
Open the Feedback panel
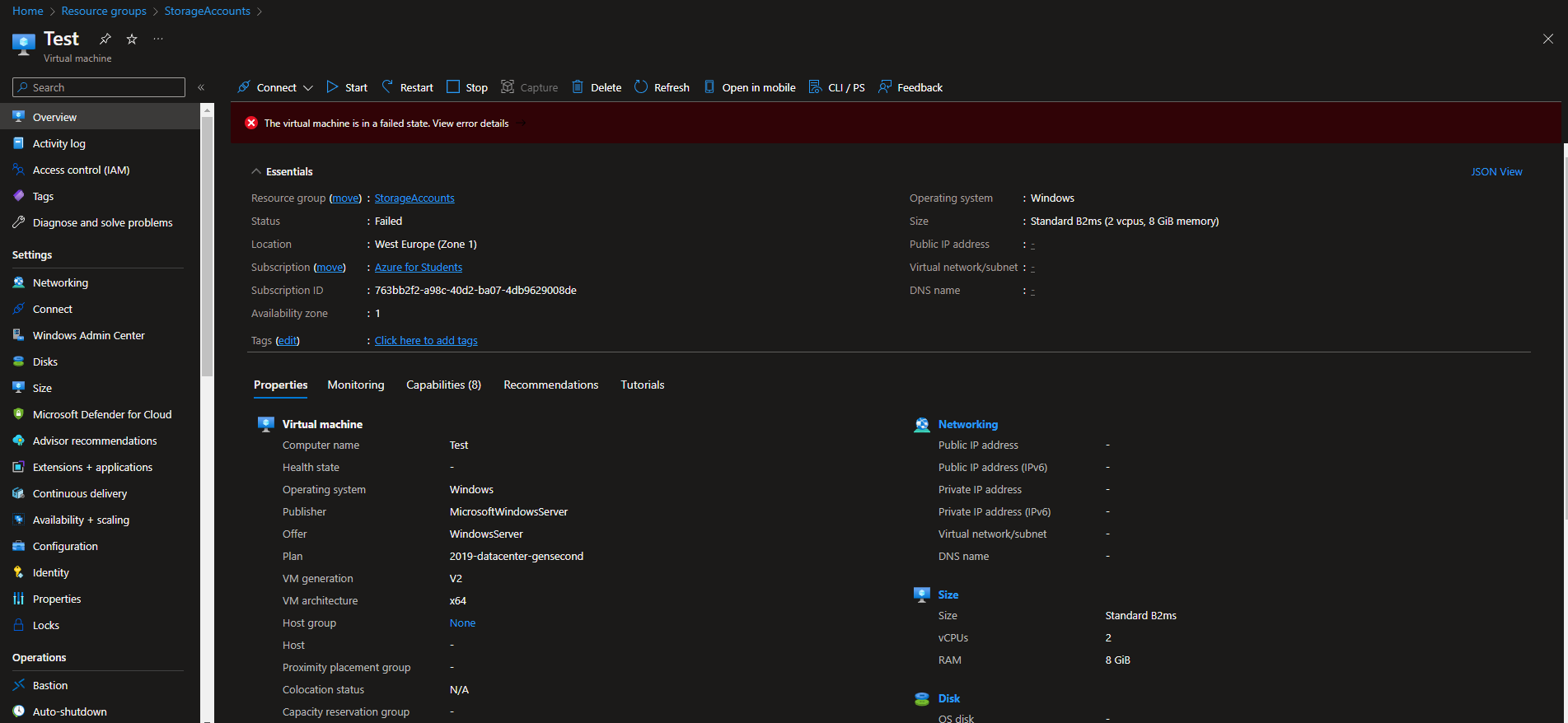pos(910,87)
